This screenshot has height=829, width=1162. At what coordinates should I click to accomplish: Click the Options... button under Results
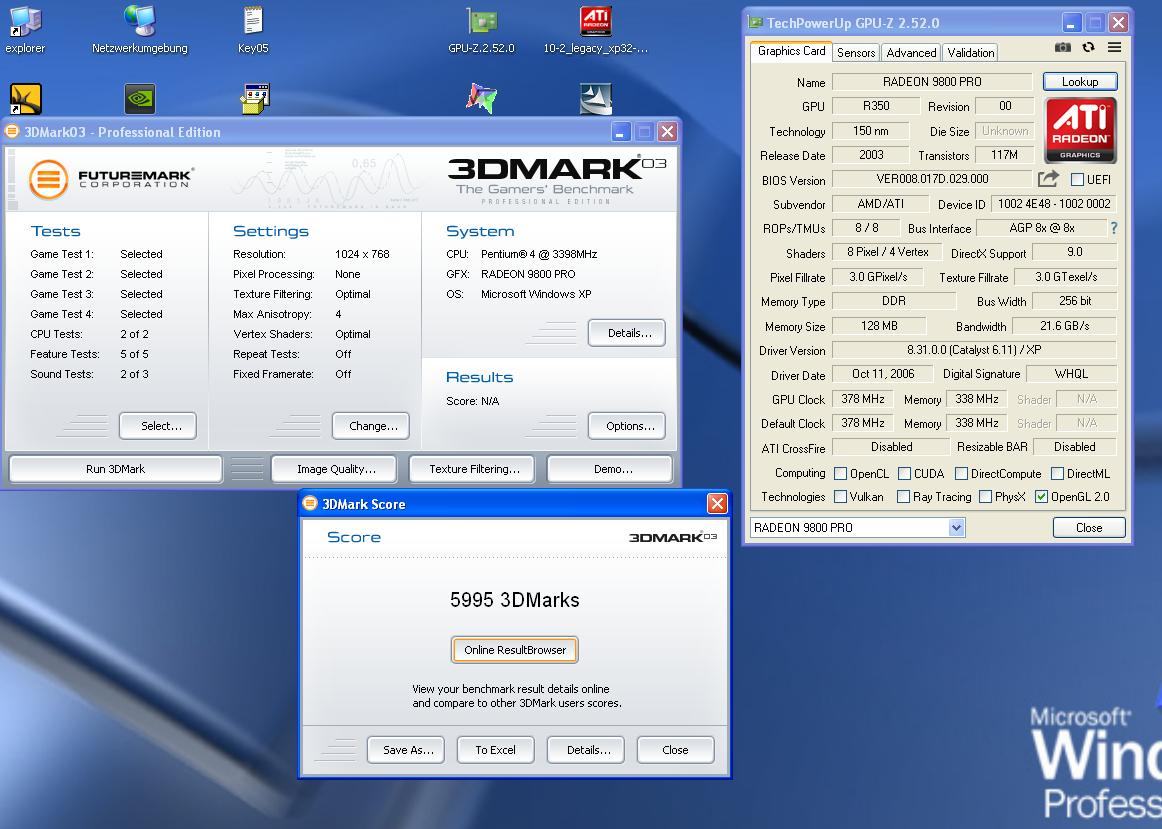[x=627, y=426]
